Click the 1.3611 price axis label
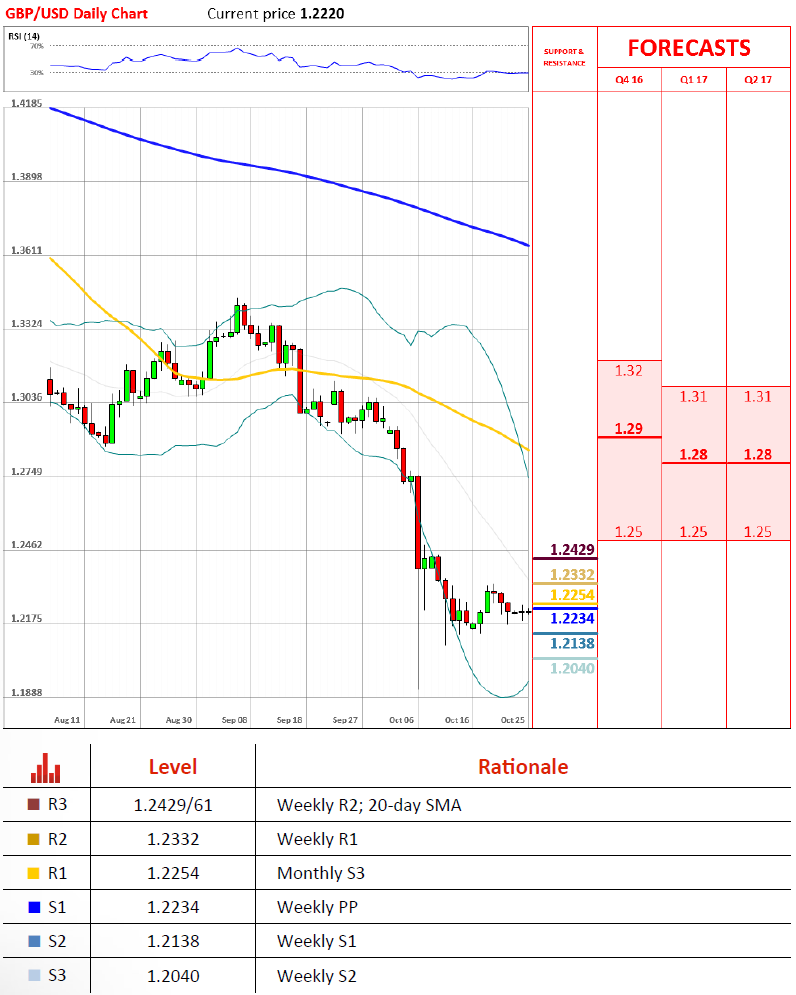 coord(27,251)
